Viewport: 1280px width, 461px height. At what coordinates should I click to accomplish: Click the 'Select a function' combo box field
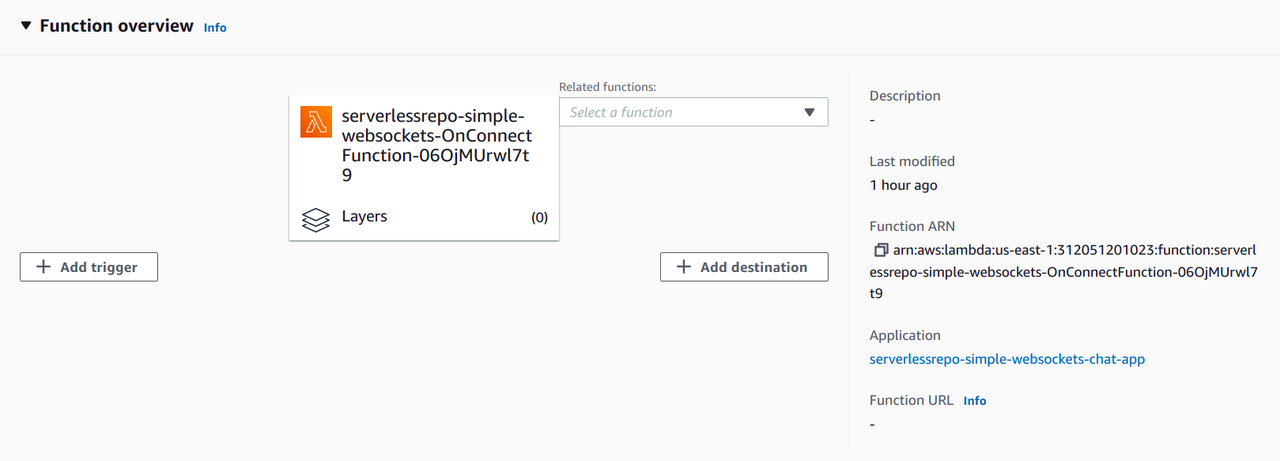pos(680,112)
